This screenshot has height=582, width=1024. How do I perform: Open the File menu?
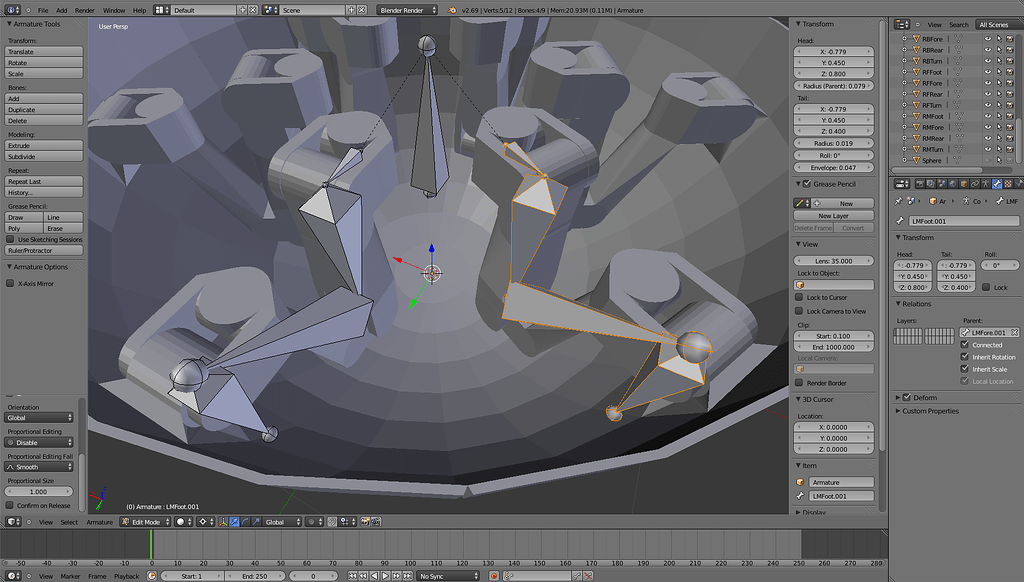(x=43, y=10)
